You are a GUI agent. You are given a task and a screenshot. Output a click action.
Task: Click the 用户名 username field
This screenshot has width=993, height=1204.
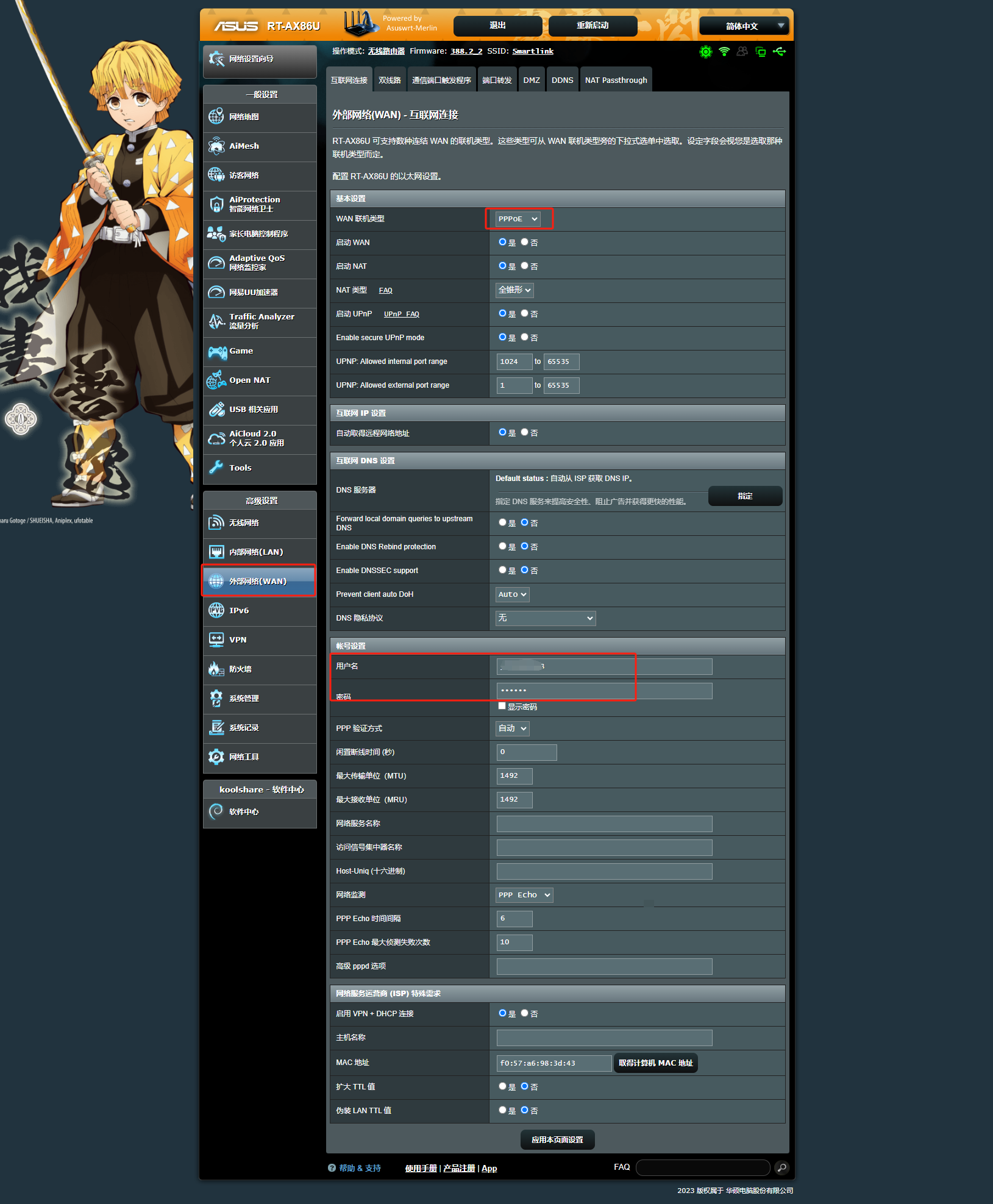click(x=605, y=666)
